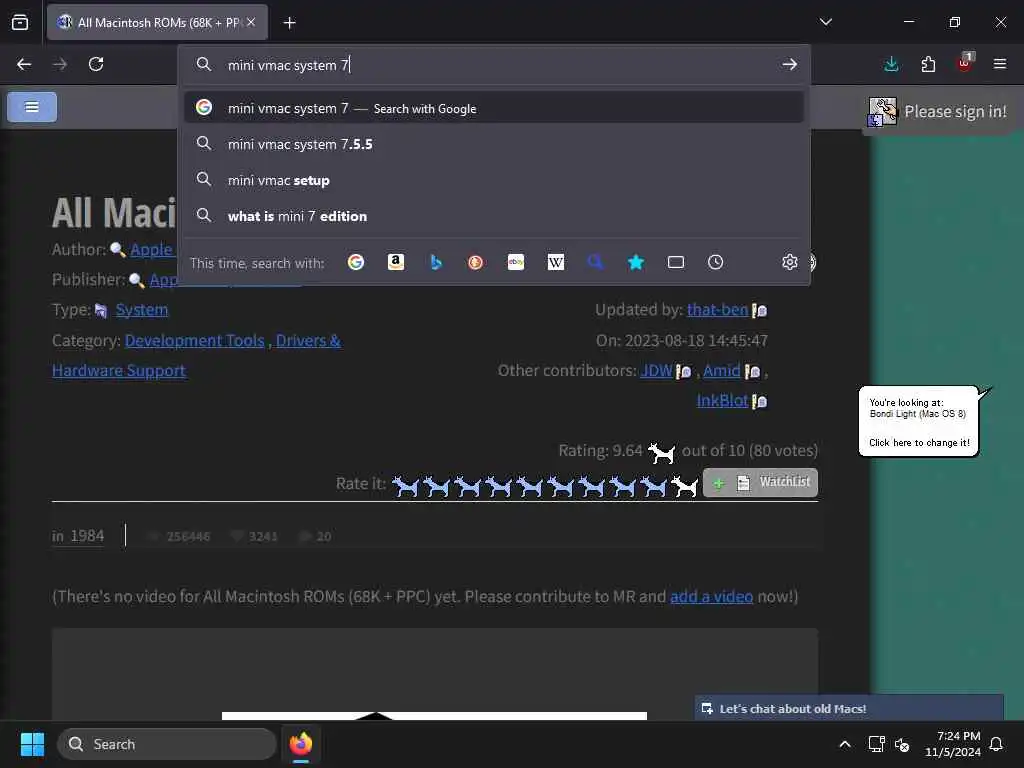Open the List all tabs dropdown
Image resolution: width=1024 pixels, height=768 pixels.
(x=825, y=22)
